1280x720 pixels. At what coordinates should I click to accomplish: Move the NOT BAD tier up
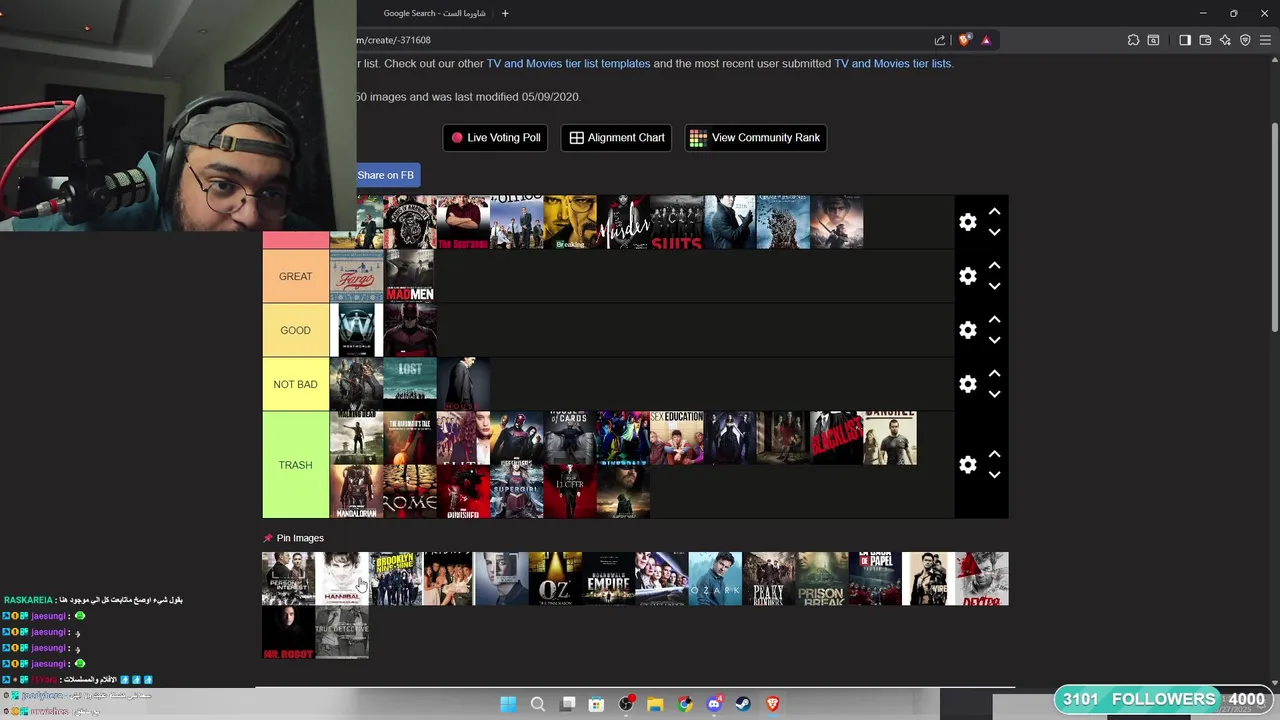tap(994, 374)
